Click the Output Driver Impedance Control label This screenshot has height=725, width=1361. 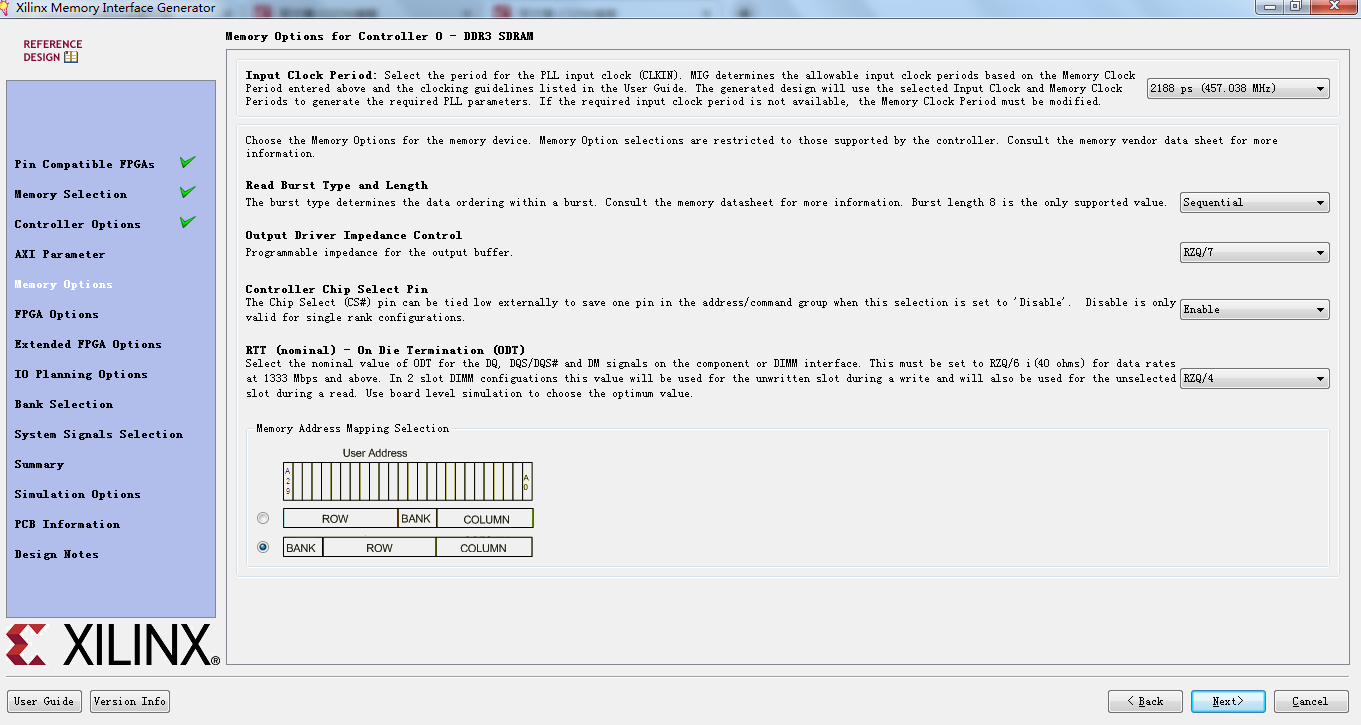click(354, 235)
